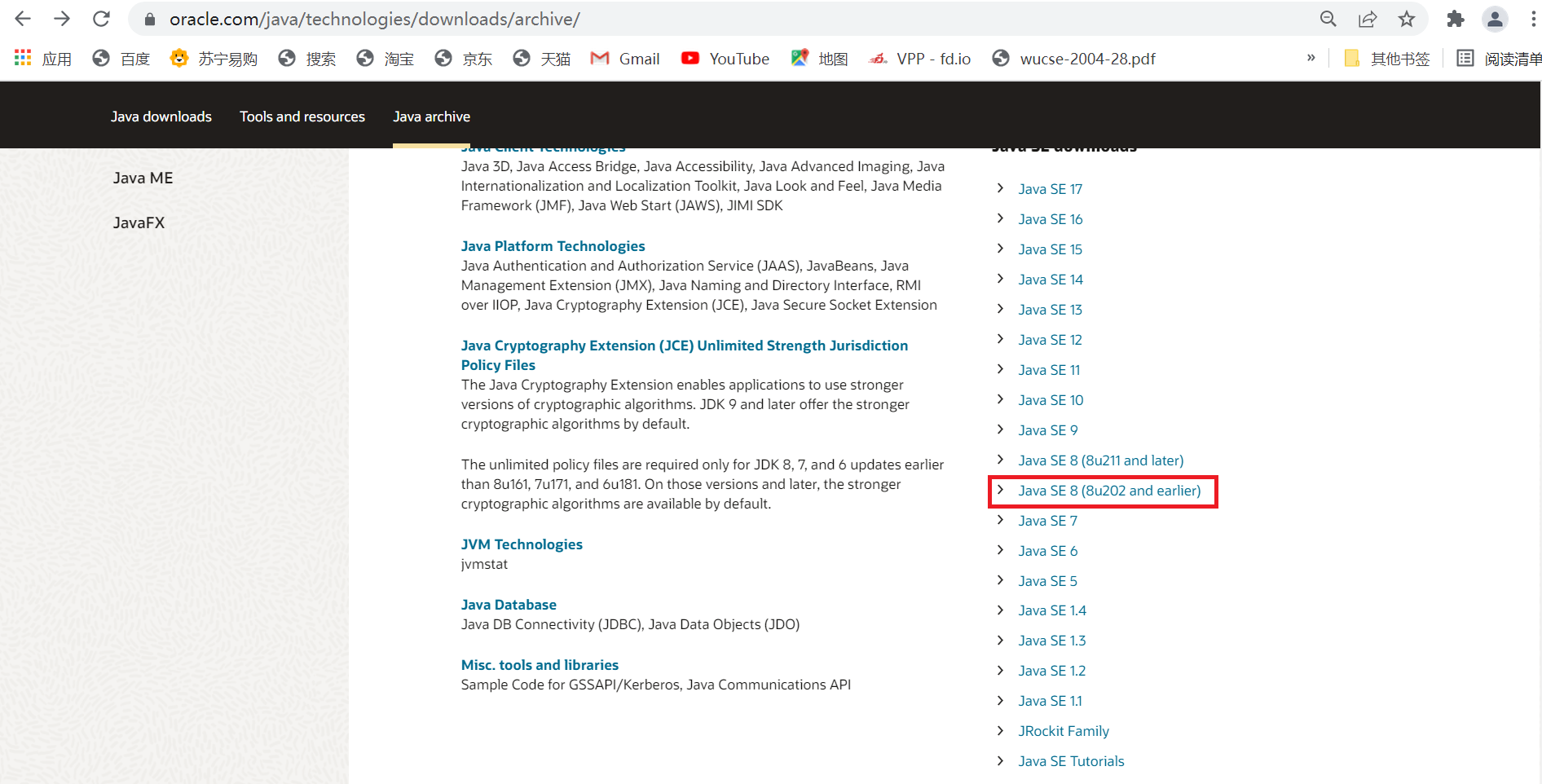Expand the chevron beside Java SE 13

(x=1000, y=309)
